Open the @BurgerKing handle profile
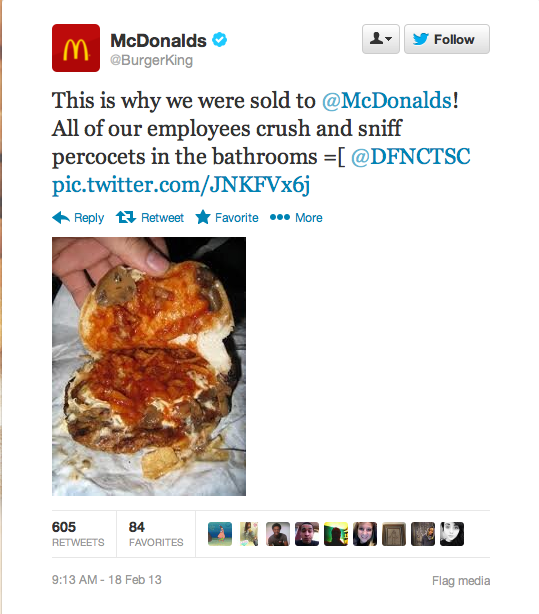The width and height of the screenshot is (539, 614). click(152, 60)
